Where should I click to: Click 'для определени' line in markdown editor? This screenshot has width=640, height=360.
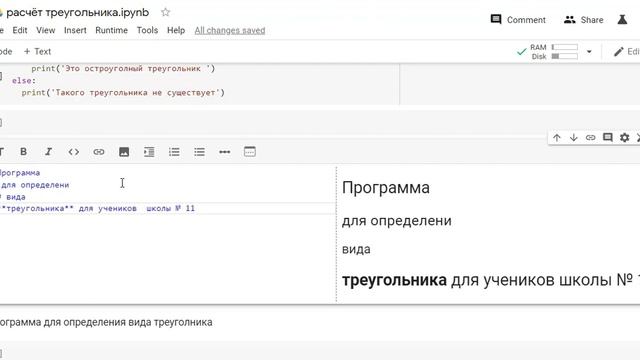pos(35,185)
